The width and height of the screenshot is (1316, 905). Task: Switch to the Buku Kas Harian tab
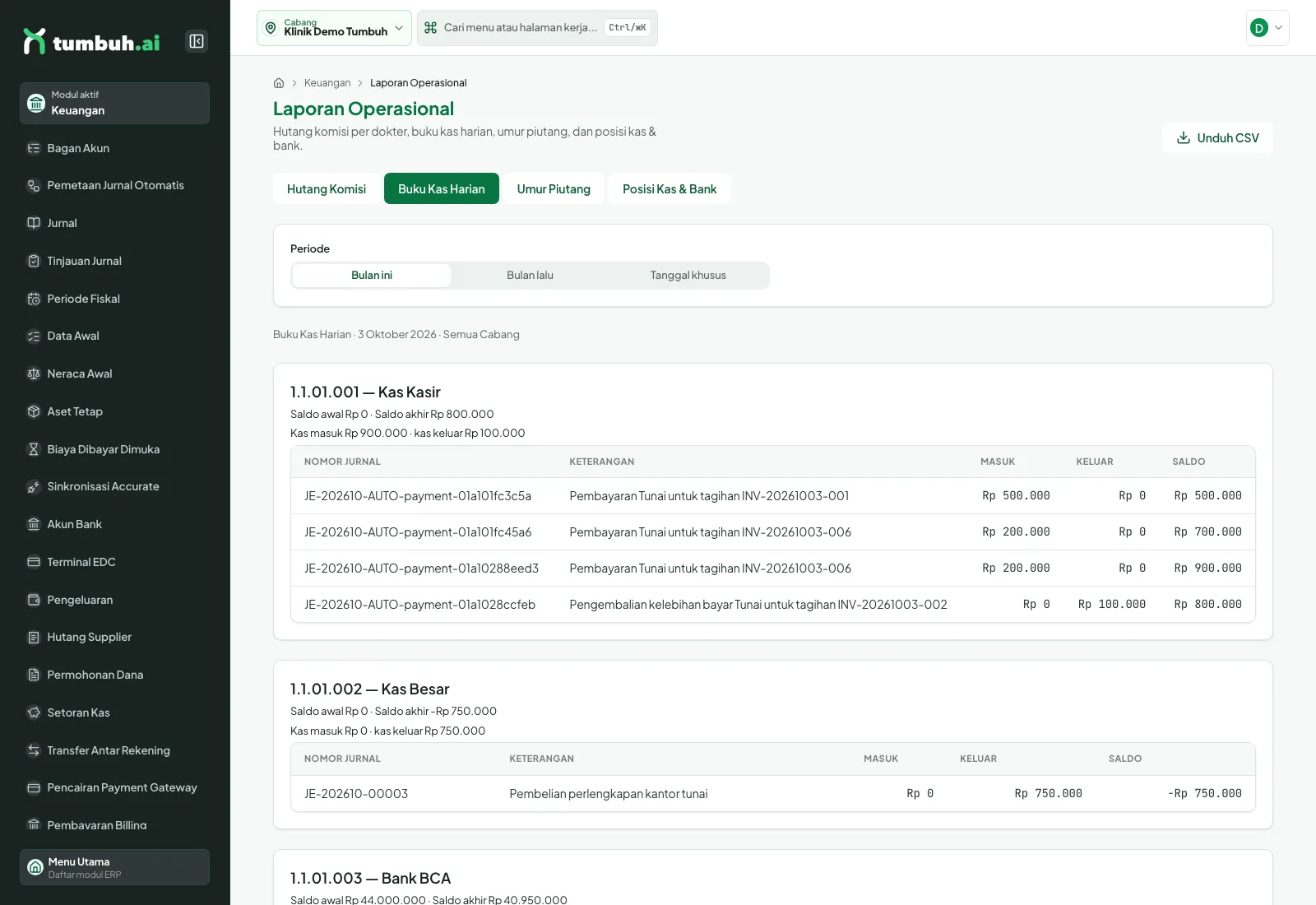[442, 188]
